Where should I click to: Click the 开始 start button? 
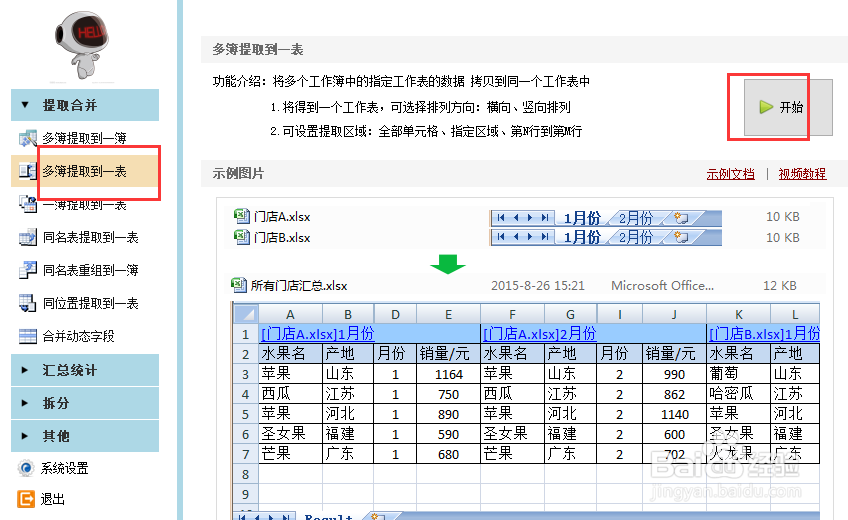click(x=788, y=107)
